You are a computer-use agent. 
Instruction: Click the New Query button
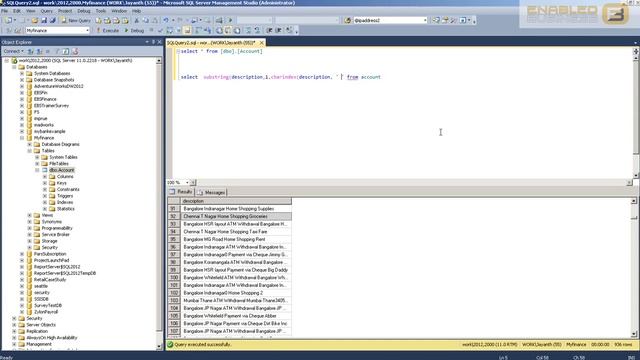coord(76,20)
